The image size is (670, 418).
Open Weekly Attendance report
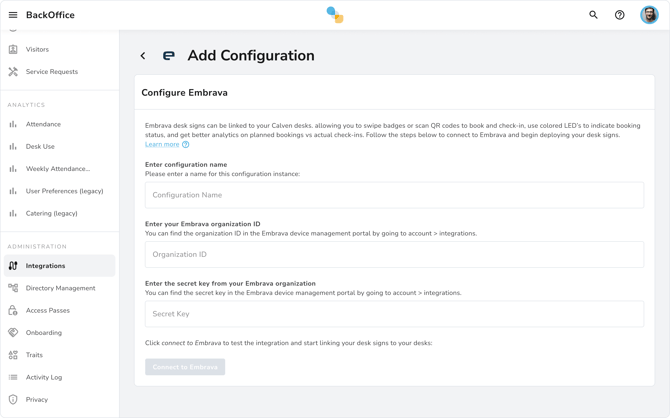pyautogui.click(x=59, y=168)
